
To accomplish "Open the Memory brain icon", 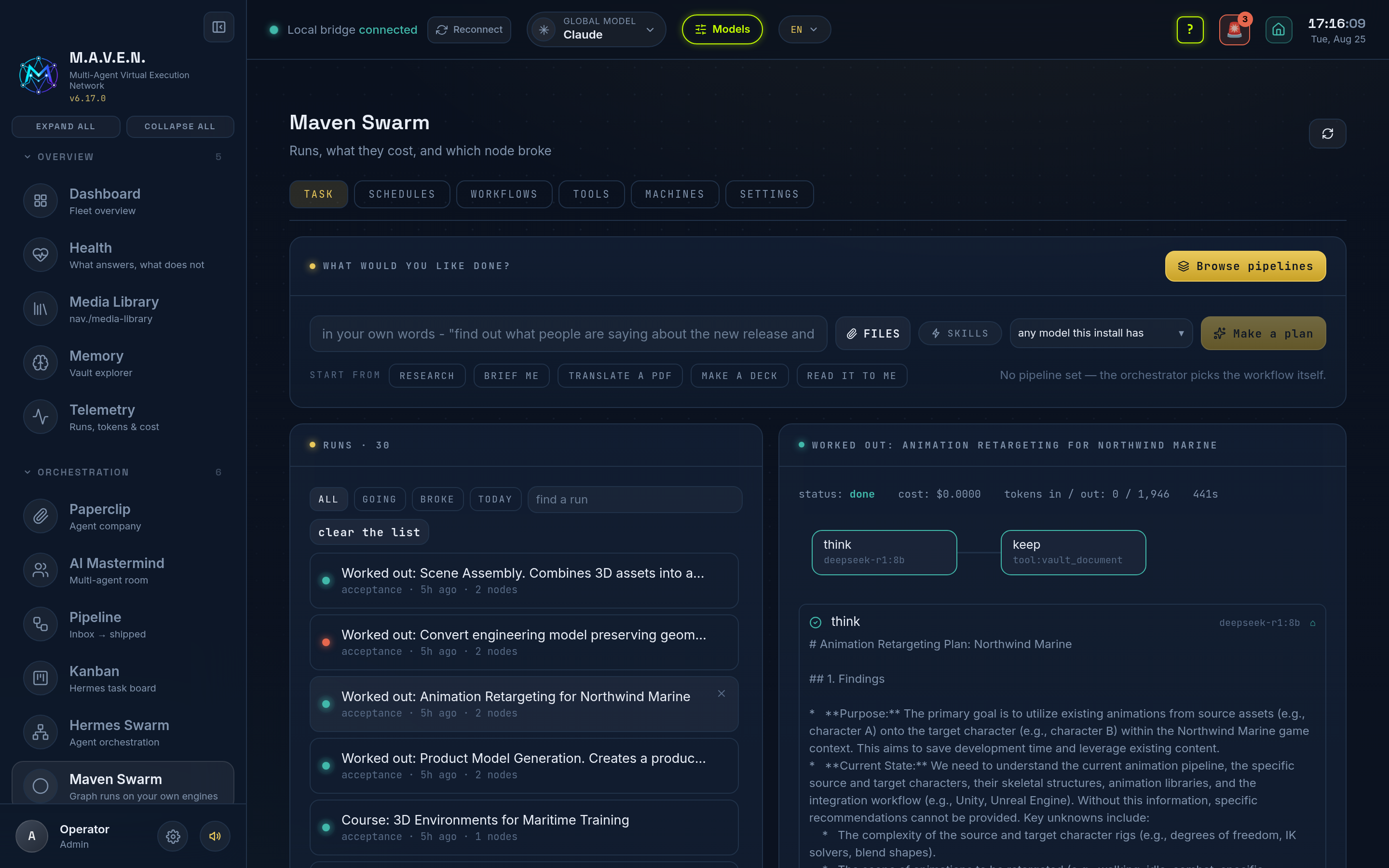I will point(40,362).
